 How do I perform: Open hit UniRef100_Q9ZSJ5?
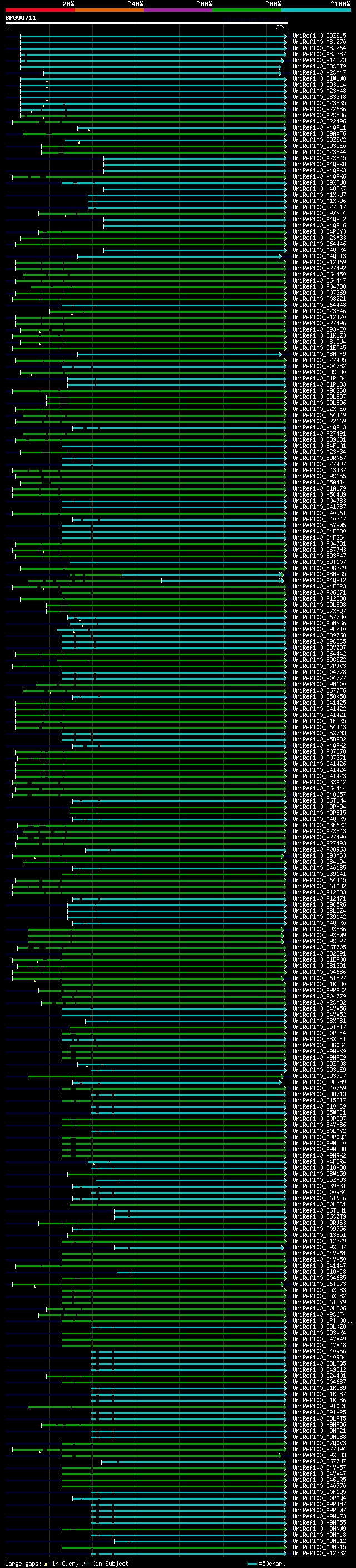point(319,36)
